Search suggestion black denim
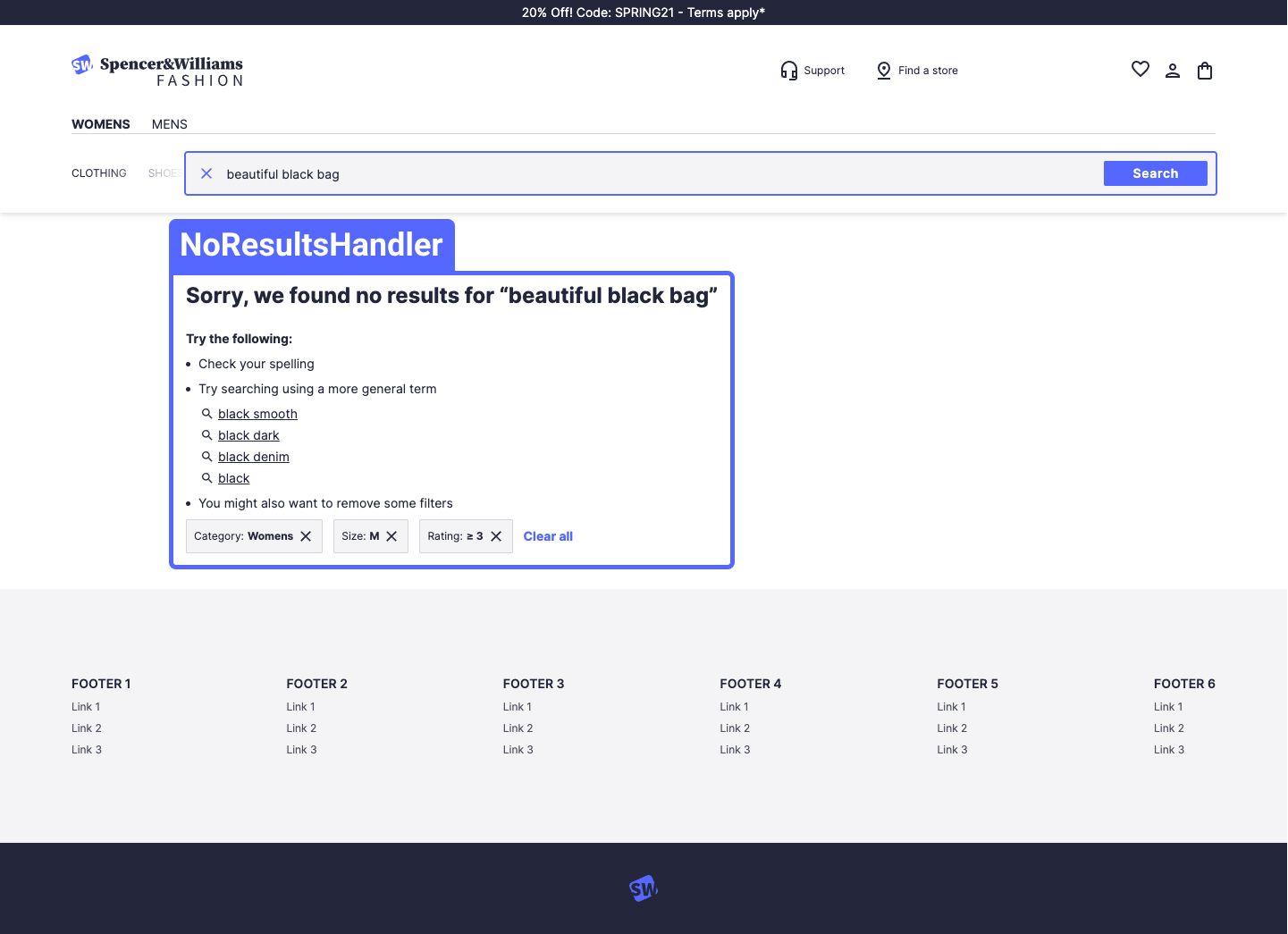The width and height of the screenshot is (1288, 934). pyautogui.click(x=254, y=457)
